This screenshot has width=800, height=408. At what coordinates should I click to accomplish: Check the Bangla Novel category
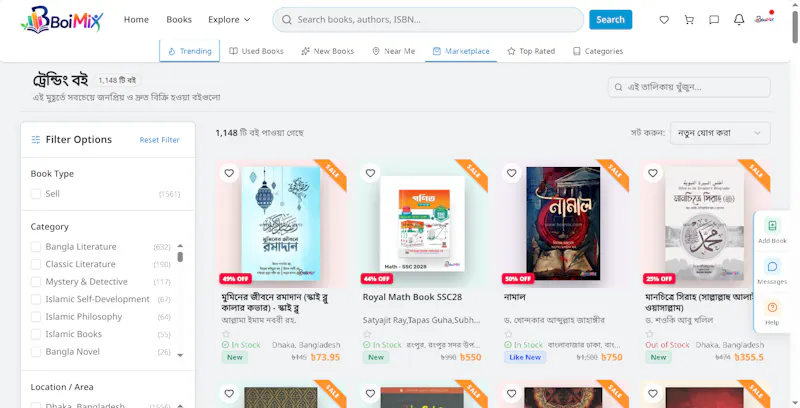click(x=36, y=352)
